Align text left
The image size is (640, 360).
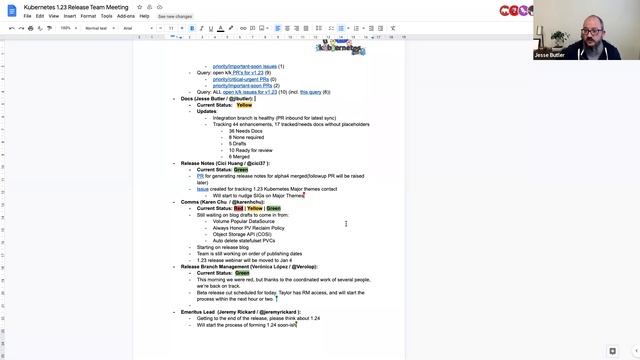click(278, 28)
